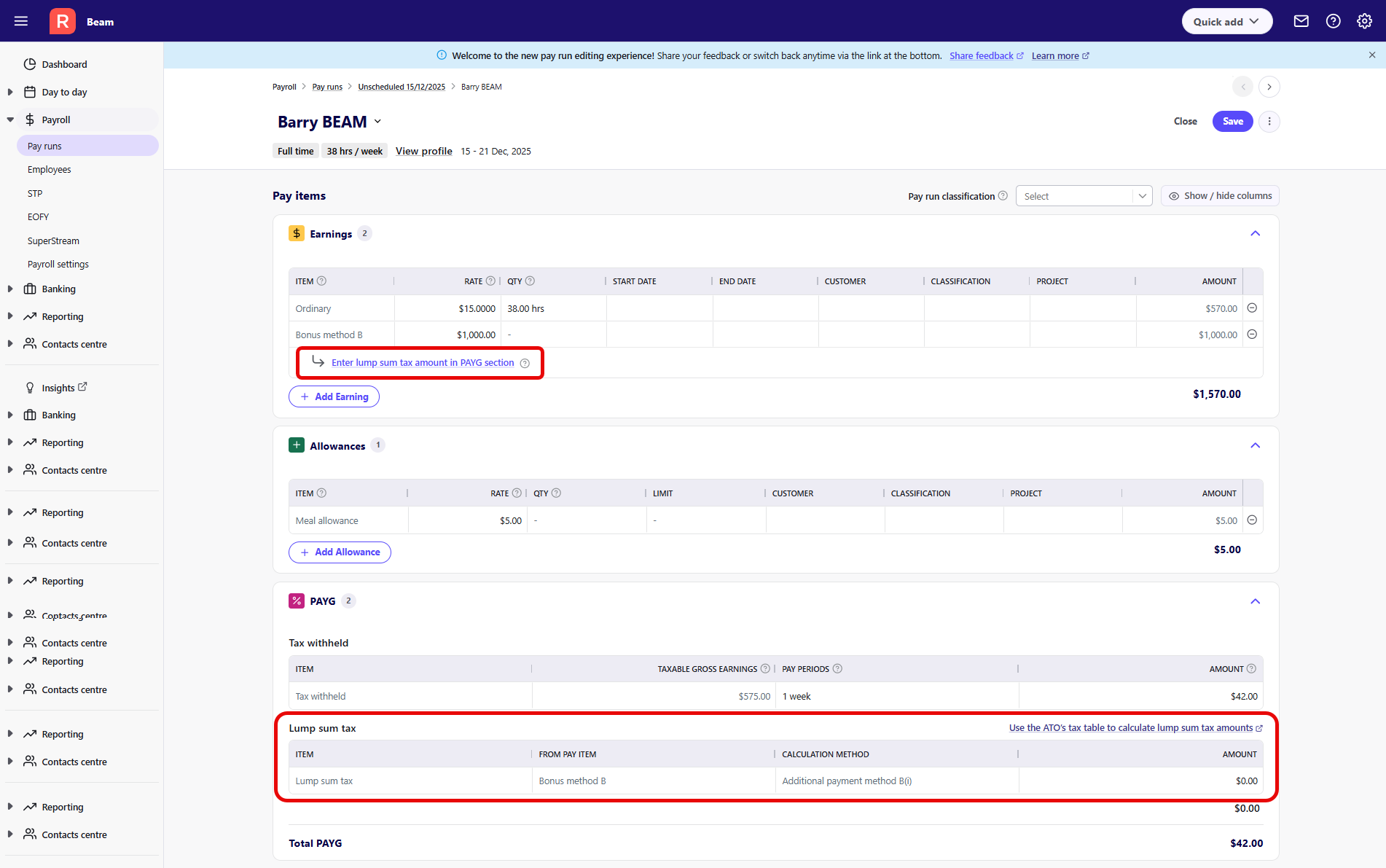Screen dimensions: 1386x868
Task: Toggle Show / hide columns
Action: (1220, 196)
